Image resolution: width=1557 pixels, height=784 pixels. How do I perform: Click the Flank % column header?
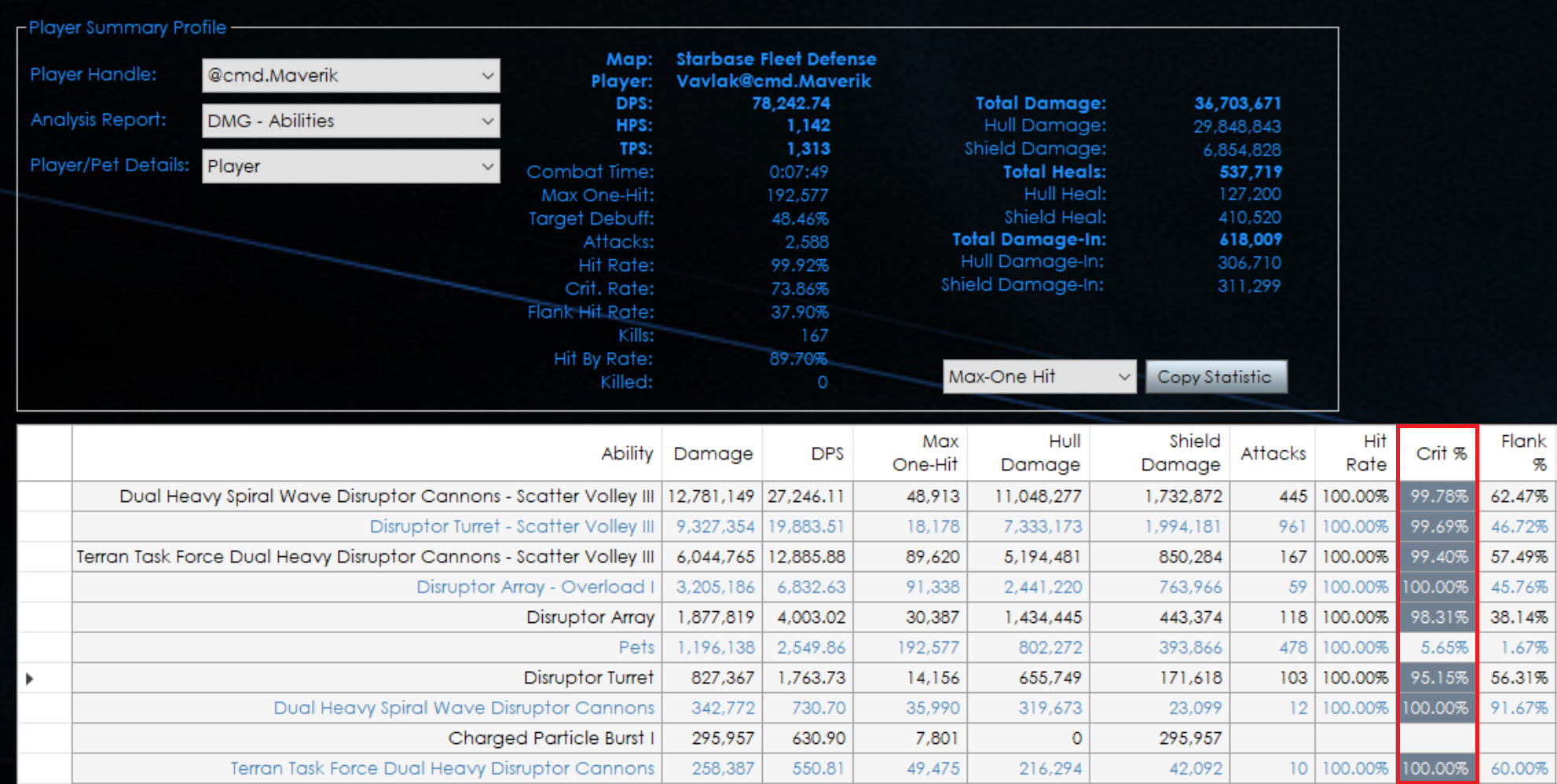pyautogui.click(x=1518, y=453)
